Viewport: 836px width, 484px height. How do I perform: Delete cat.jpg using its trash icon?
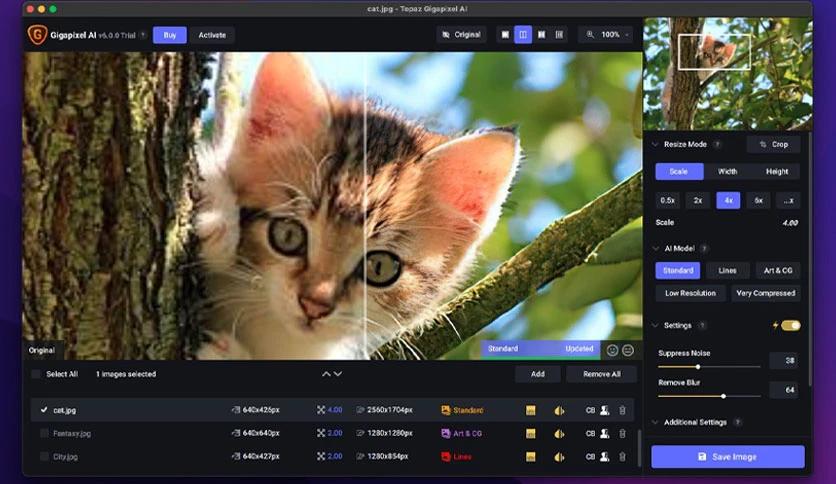pyautogui.click(x=622, y=410)
